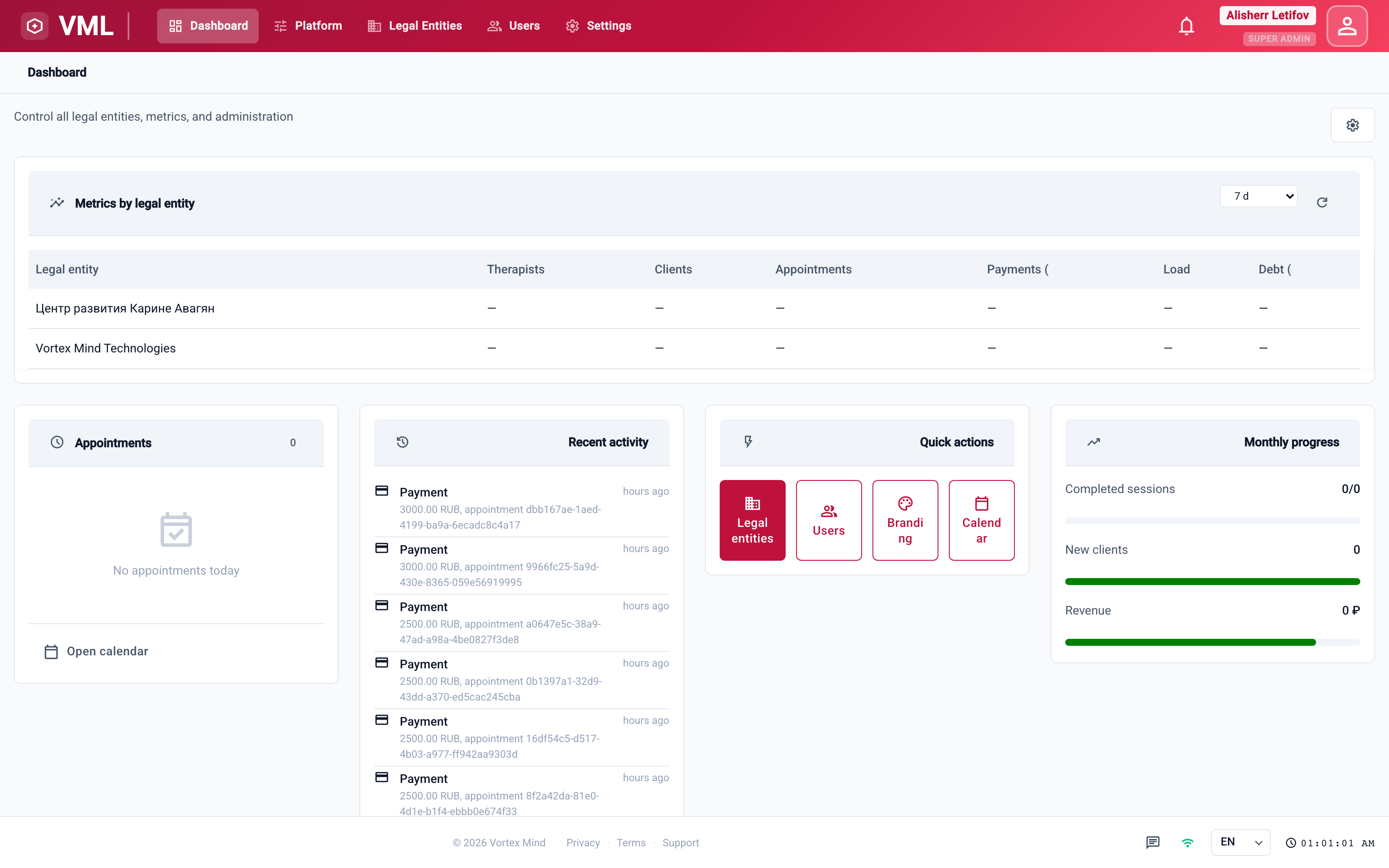Click the Therapists column header
This screenshot has height=868, width=1389.
(x=515, y=269)
